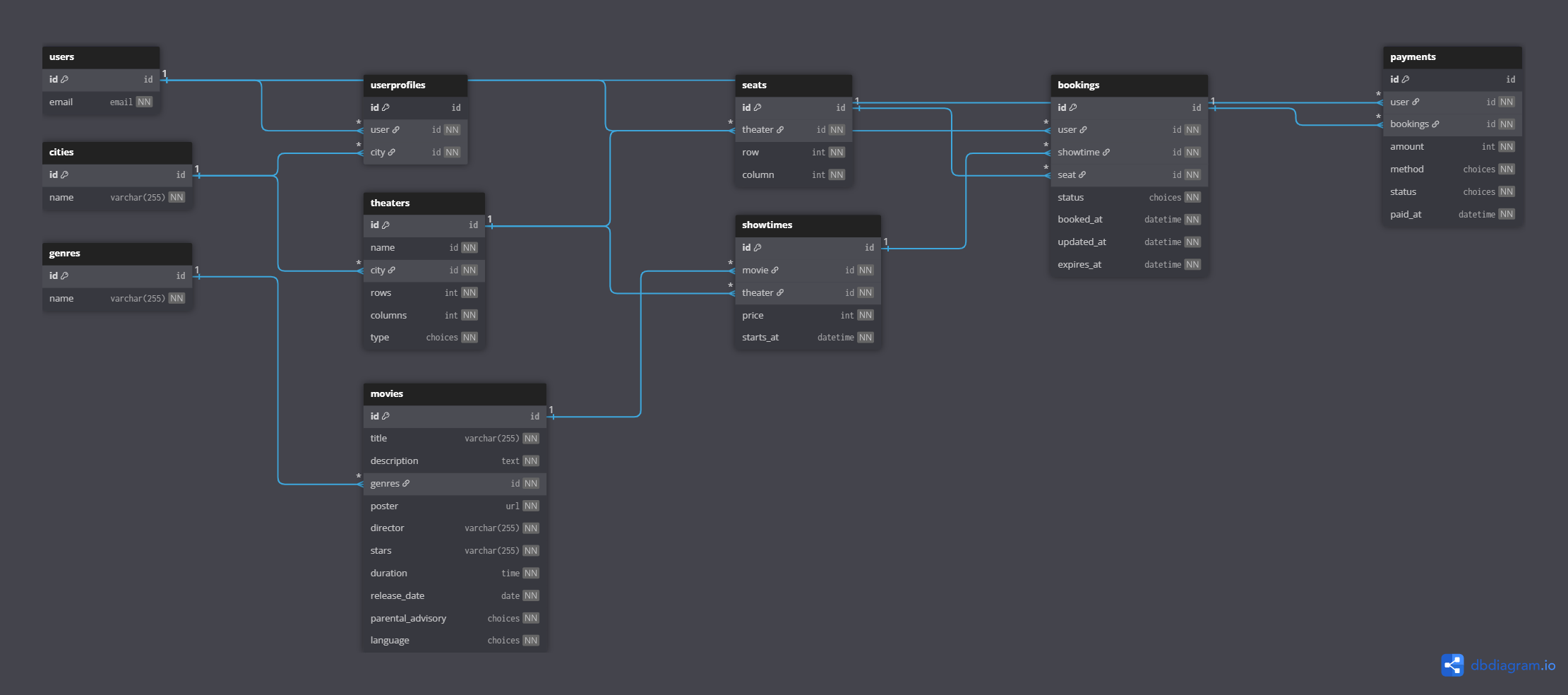Click the key icon in showtimes id row
Screen dimensions: 1568x695
click(x=758, y=248)
